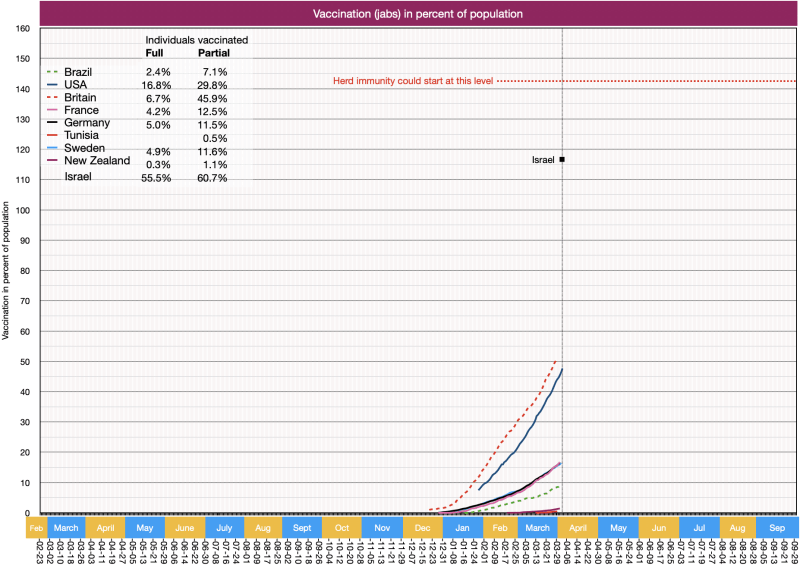Click Britain's 45.9% partial vaccination value
The width and height of the screenshot is (800, 565).
pyautogui.click(x=213, y=99)
